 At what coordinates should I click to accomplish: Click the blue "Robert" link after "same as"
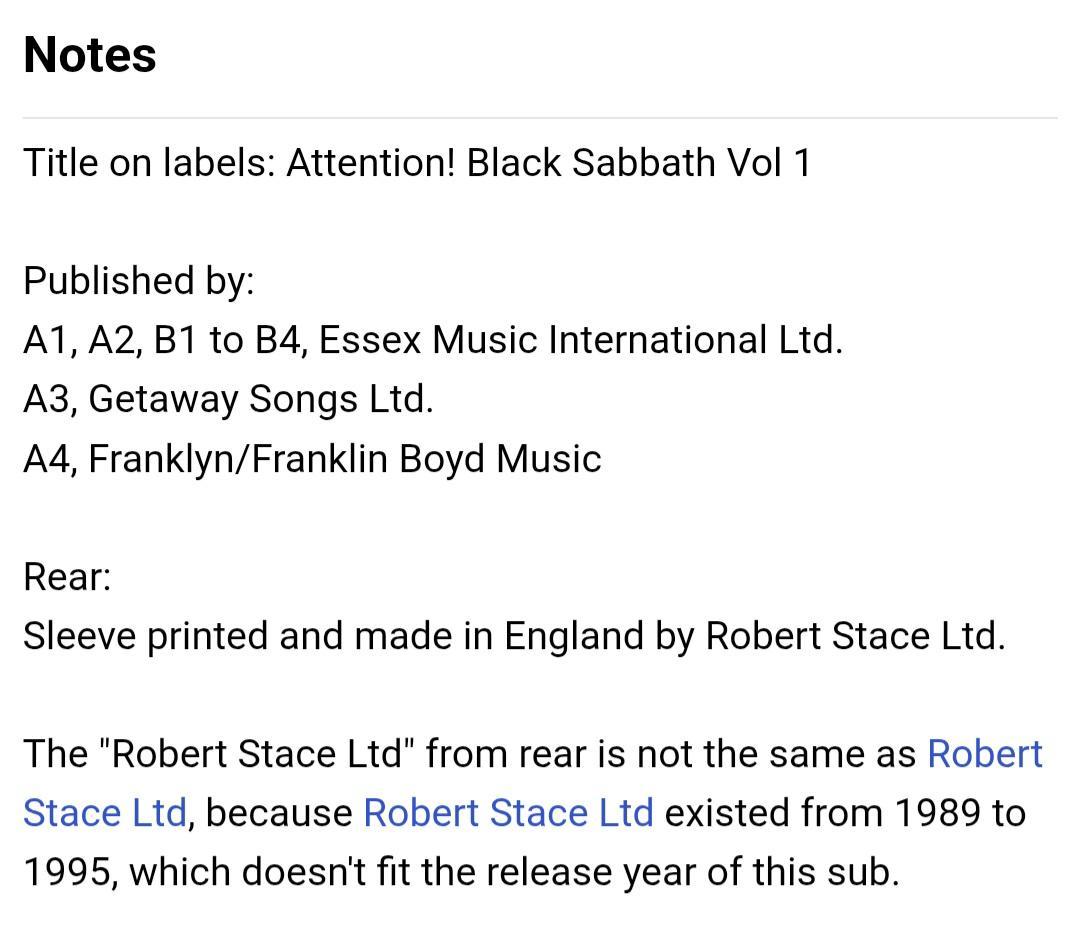tap(985, 754)
